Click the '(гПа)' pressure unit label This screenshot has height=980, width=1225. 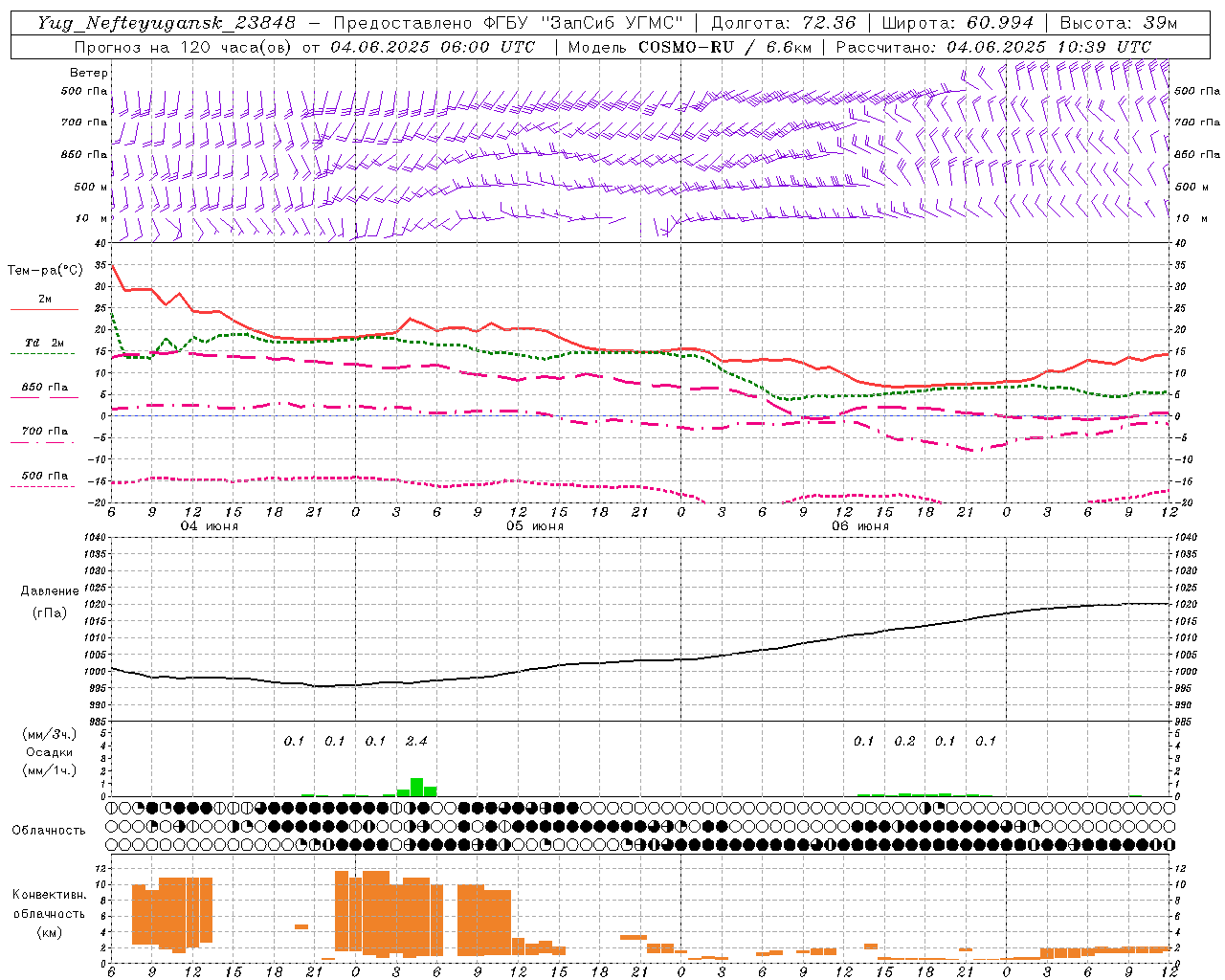(50, 613)
